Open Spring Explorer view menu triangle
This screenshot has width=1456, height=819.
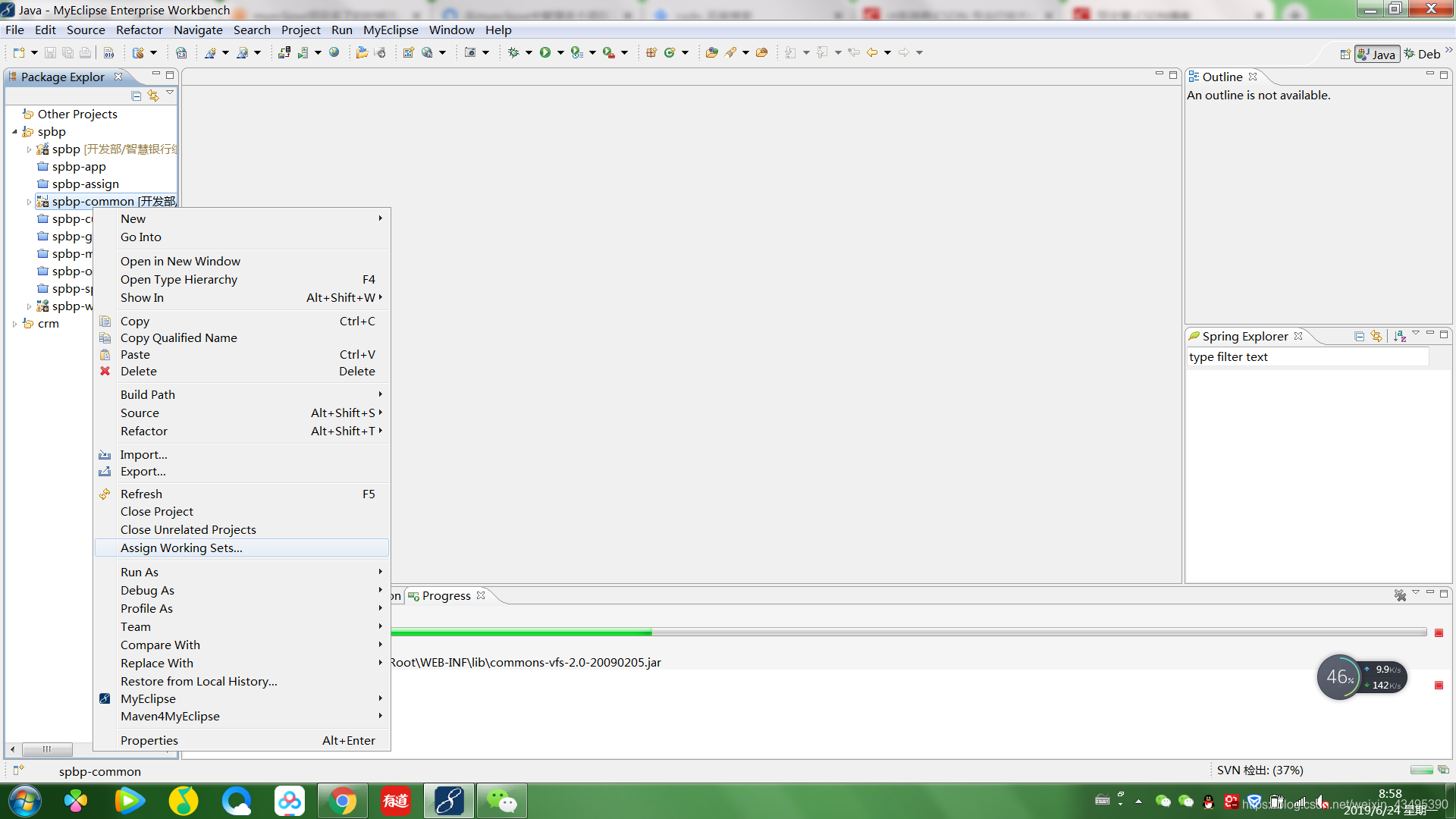point(1416,334)
